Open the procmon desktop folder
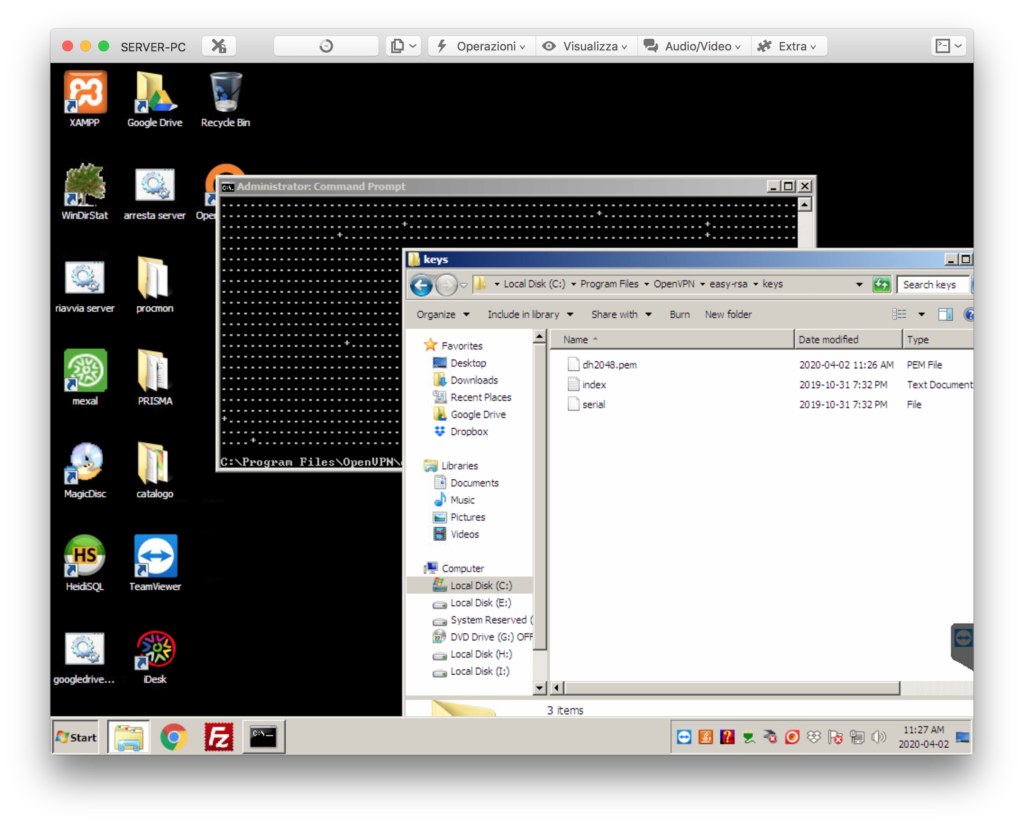 [x=155, y=285]
